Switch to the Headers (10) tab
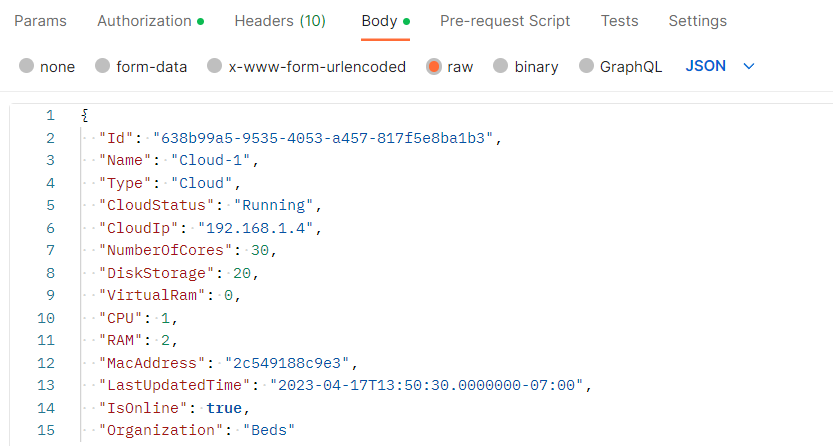The width and height of the screenshot is (833, 446). 280,21
